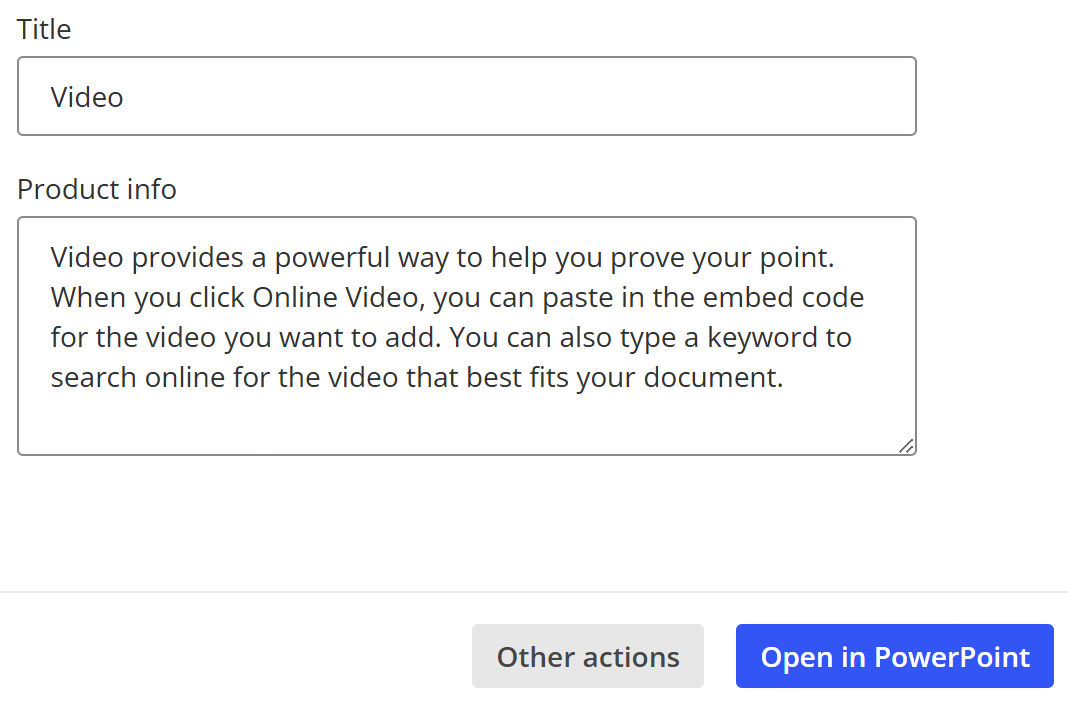Place cursor on the word powerful
The image size is (1068, 705).
tap(332, 257)
